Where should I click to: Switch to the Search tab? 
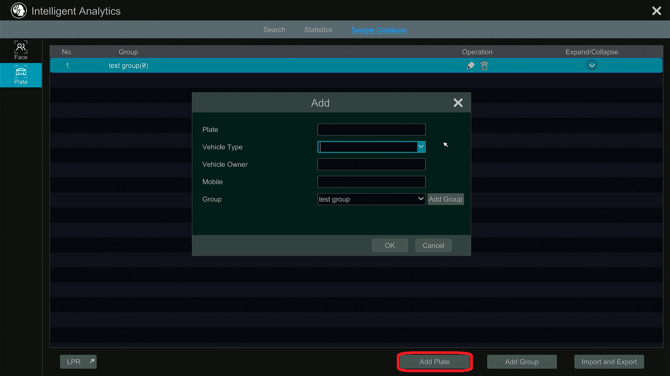coord(274,29)
